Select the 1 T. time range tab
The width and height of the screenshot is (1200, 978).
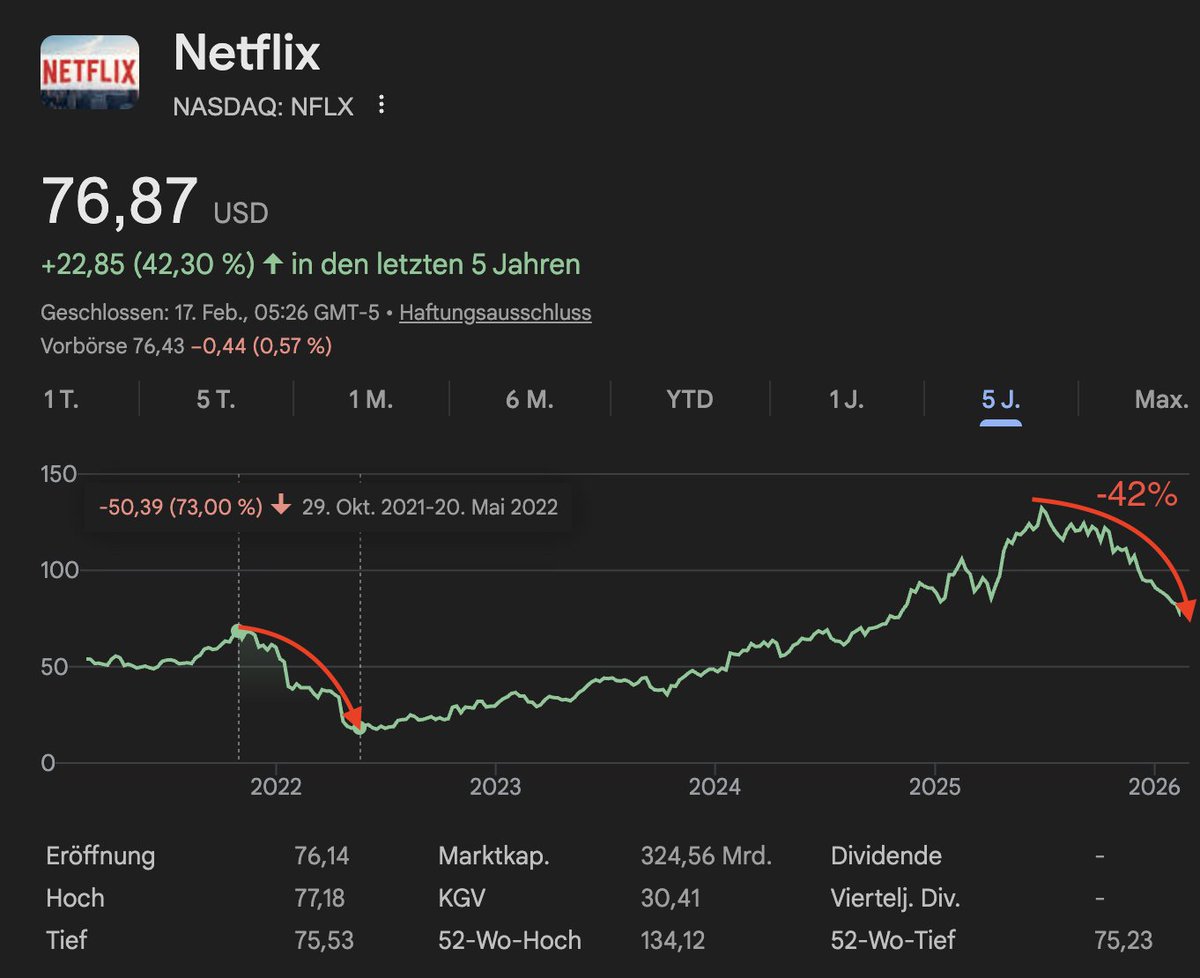[61, 400]
